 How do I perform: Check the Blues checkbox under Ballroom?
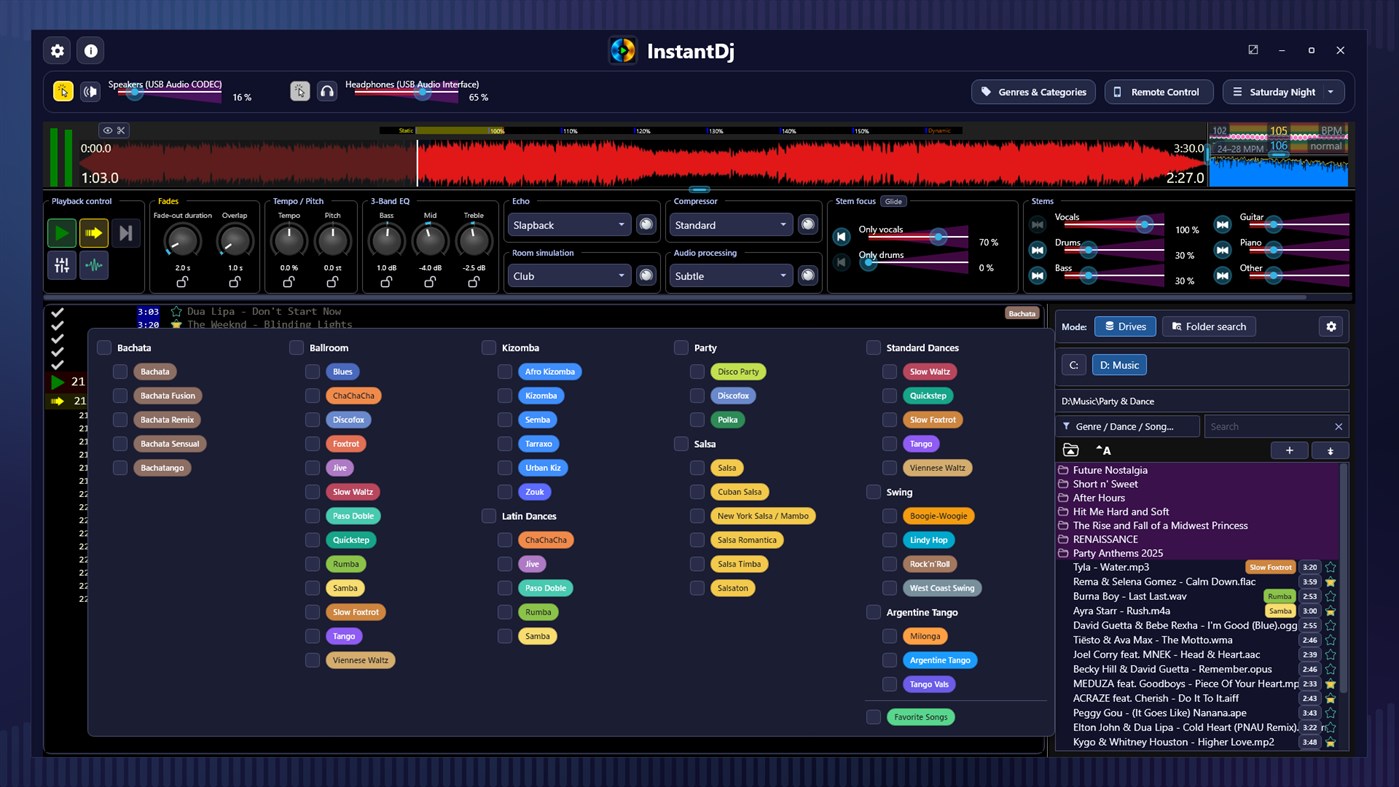(x=312, y=372)
